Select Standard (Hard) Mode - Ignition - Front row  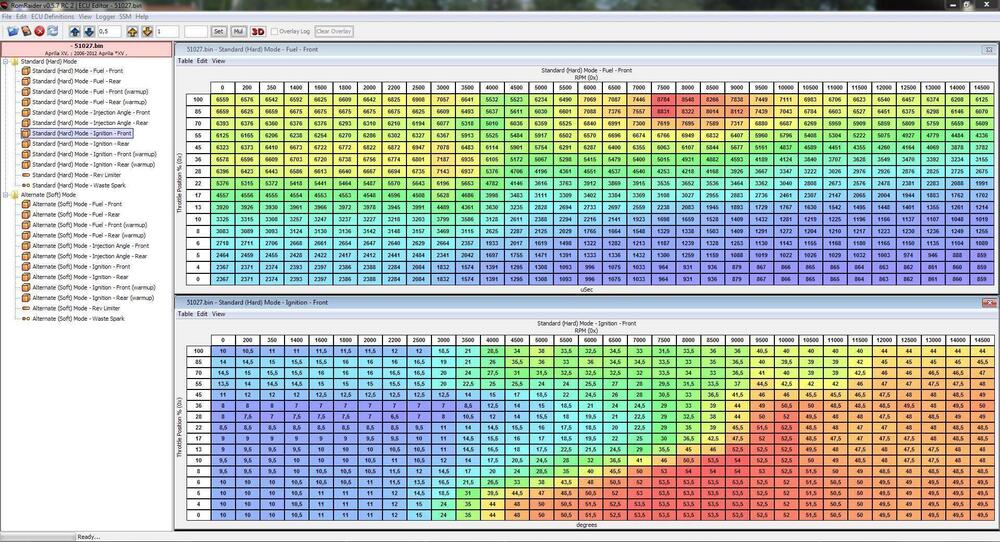(82, 133)
